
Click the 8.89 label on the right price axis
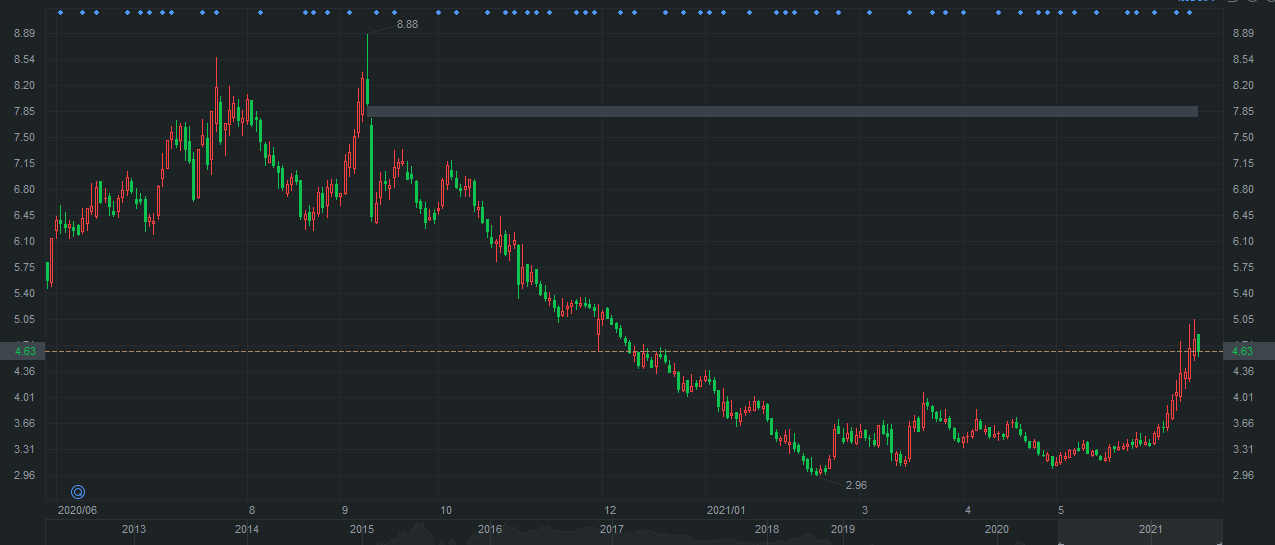1243,33
